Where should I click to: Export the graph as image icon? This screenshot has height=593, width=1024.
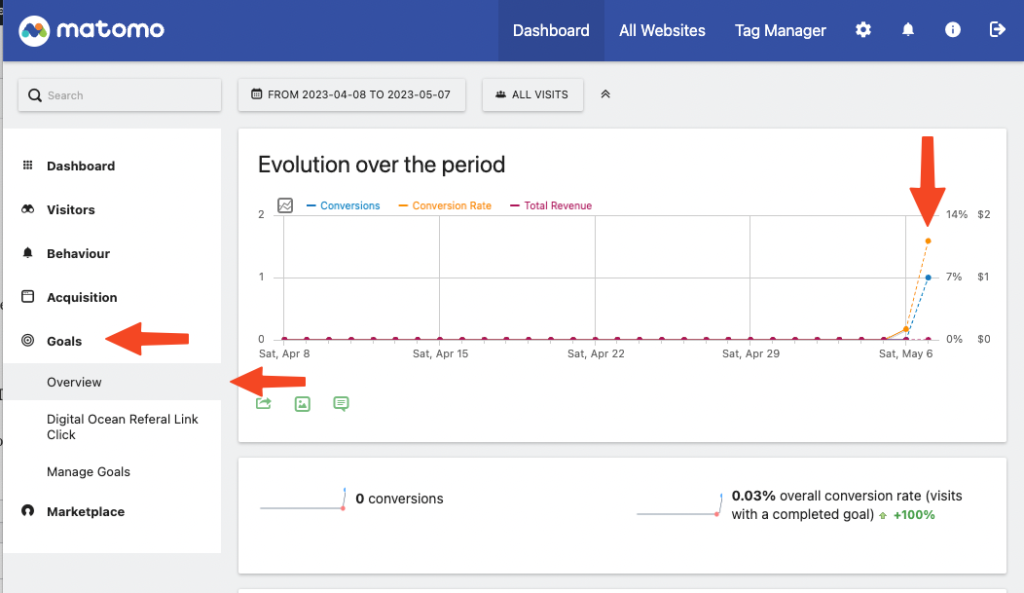click(x=302, y=404)
